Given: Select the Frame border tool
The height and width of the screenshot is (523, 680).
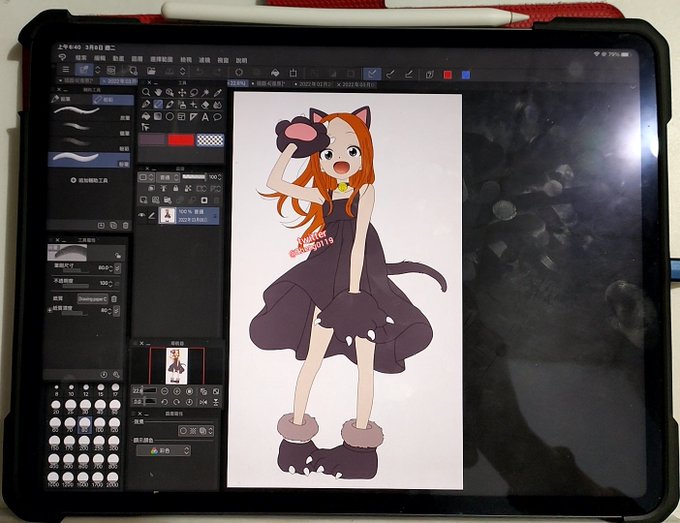Looking at the screenshot, I should [182, 116].
